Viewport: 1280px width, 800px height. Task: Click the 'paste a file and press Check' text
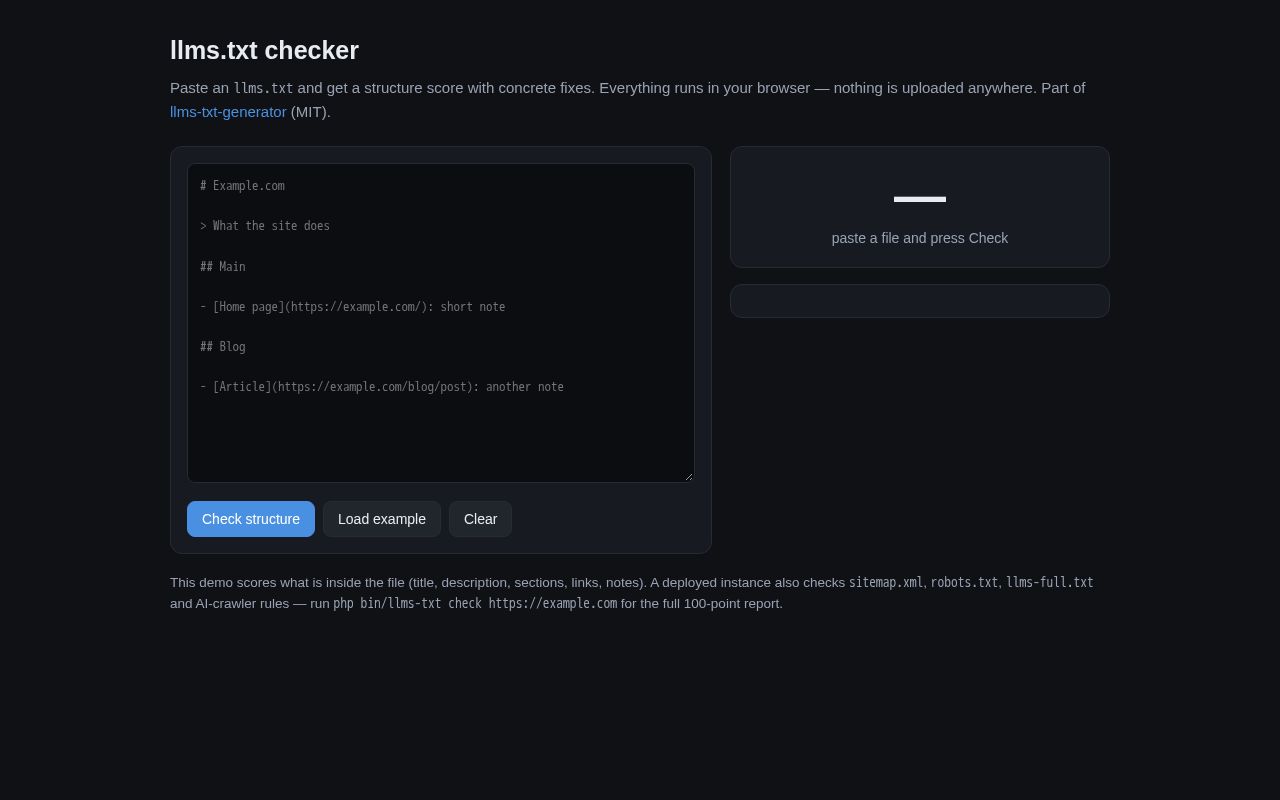click(920, 238)
